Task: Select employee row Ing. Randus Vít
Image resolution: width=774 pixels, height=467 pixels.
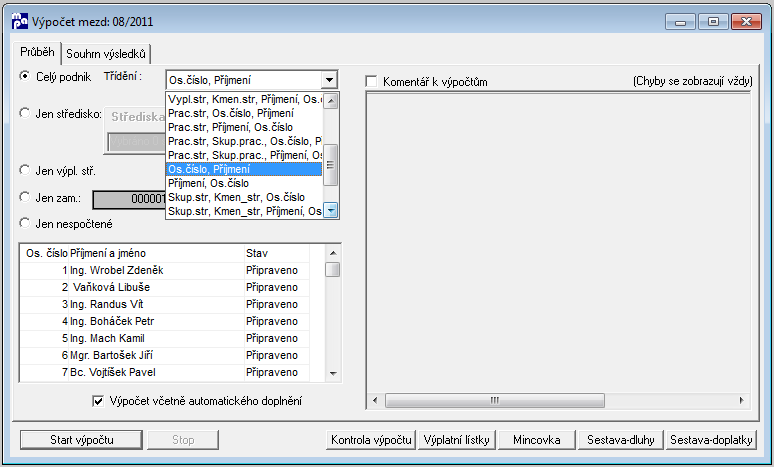Action: click(165, 304)
